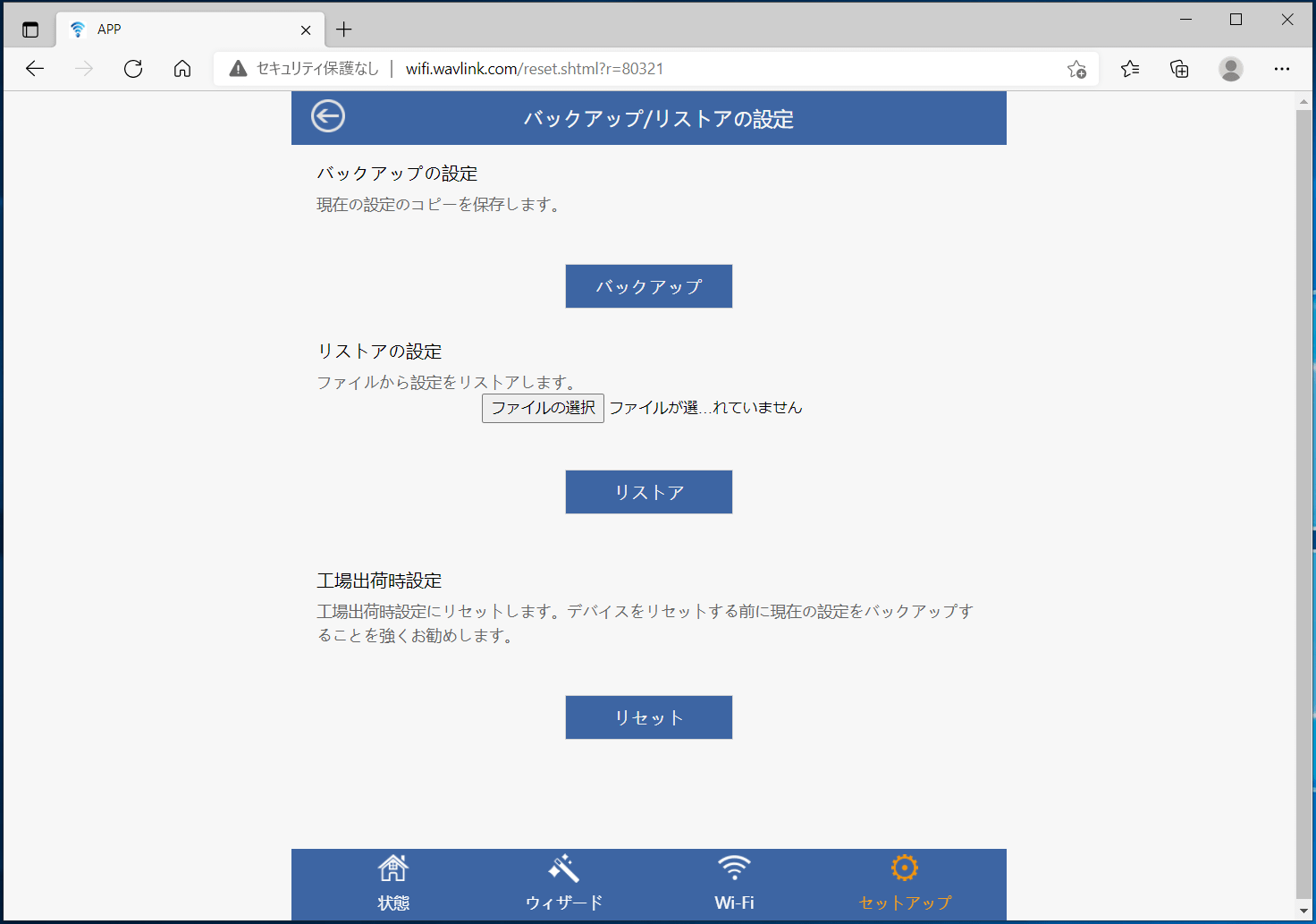Open the セットアップ gear tab
Viewport: 1316px width, 924px height.
pyautogui.click(x=905, y=884)
